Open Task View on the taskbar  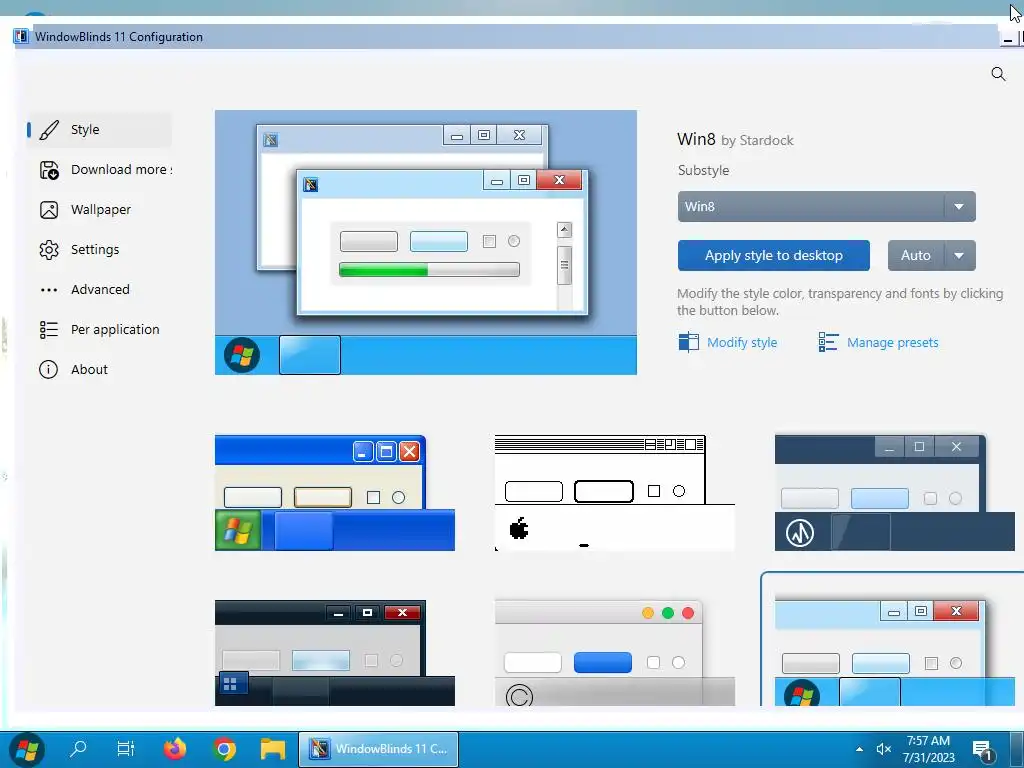tap(125, 748)
